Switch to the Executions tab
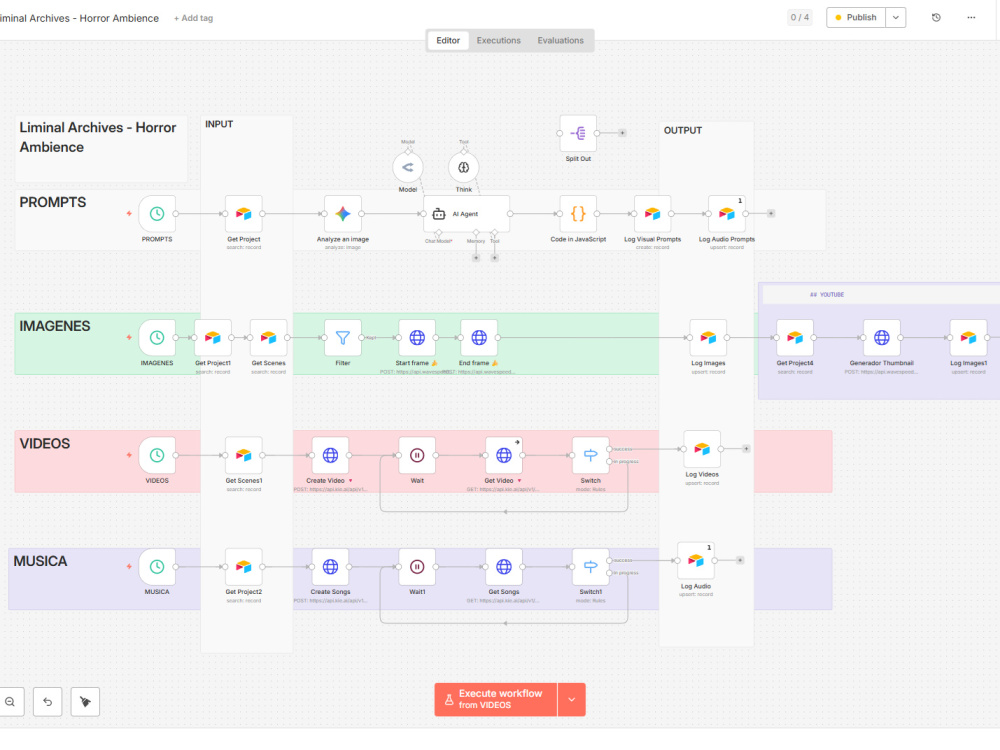Screen dimensions: 1000x750 click(499, 40)
